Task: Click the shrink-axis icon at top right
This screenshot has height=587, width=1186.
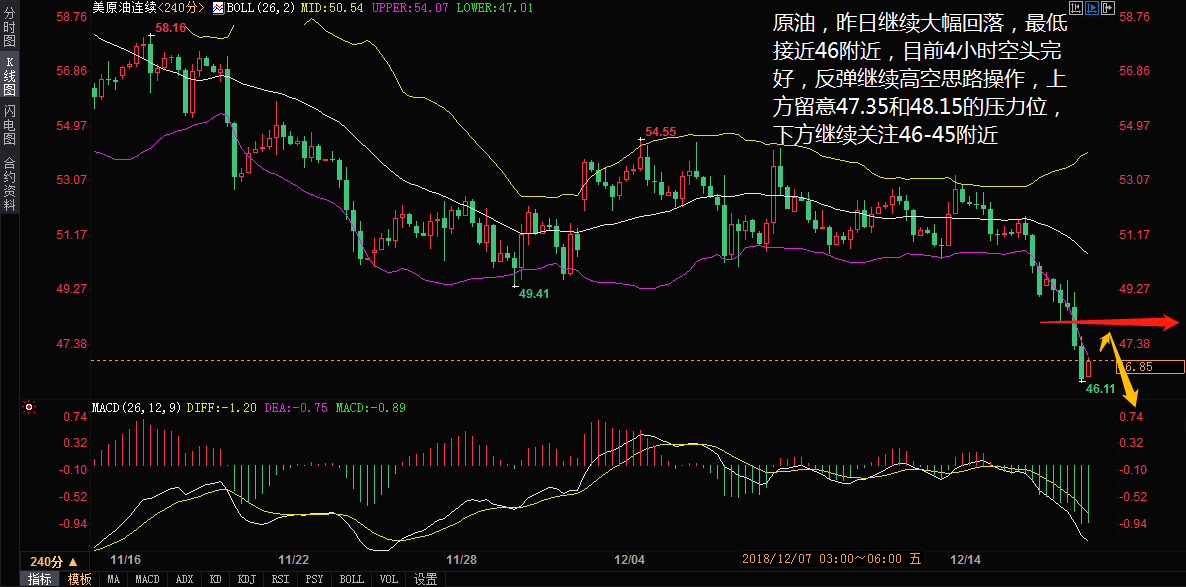Action: [1075, 8]
